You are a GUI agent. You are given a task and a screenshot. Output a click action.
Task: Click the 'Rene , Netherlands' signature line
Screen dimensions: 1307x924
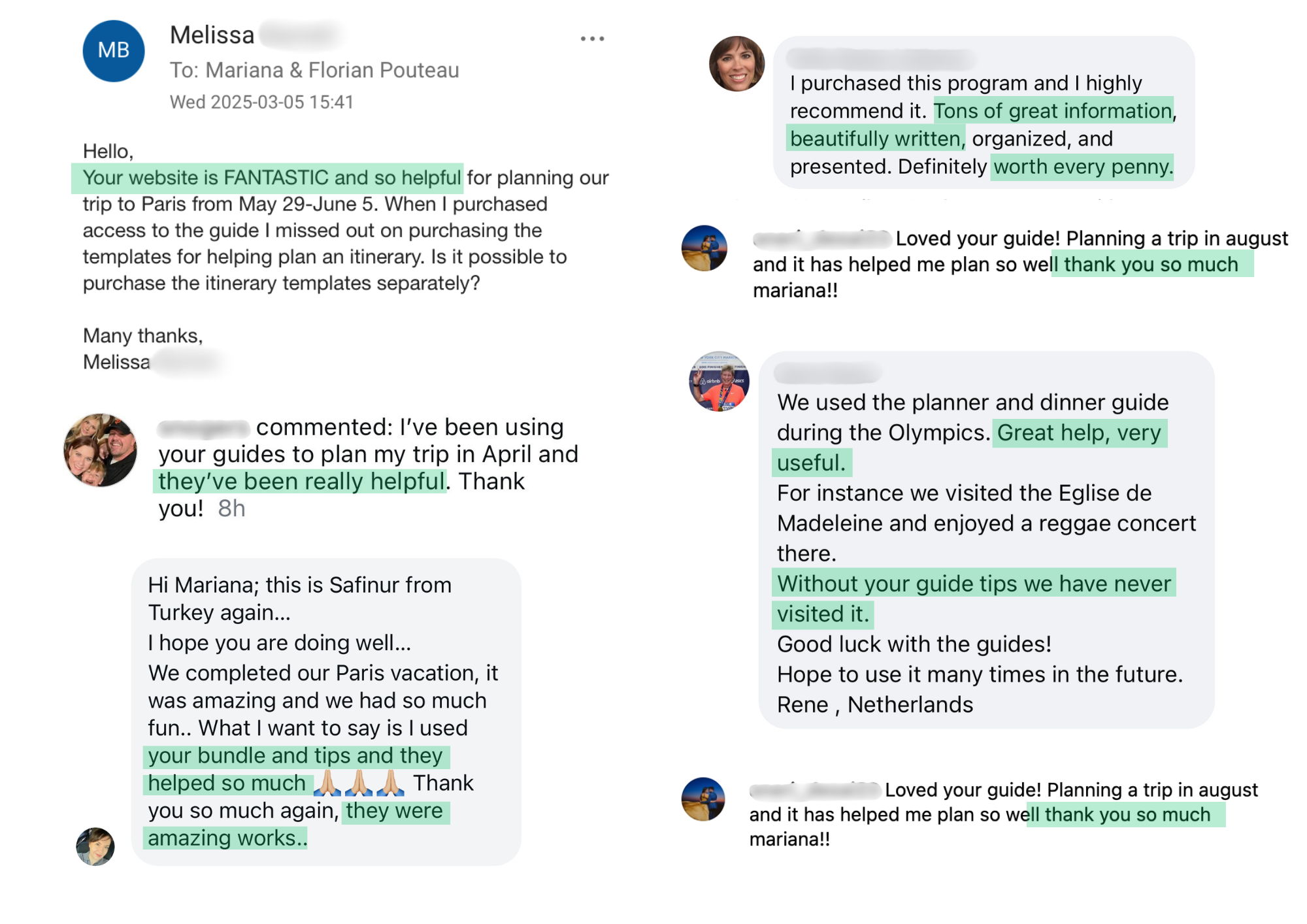click(x=874, y=704)
